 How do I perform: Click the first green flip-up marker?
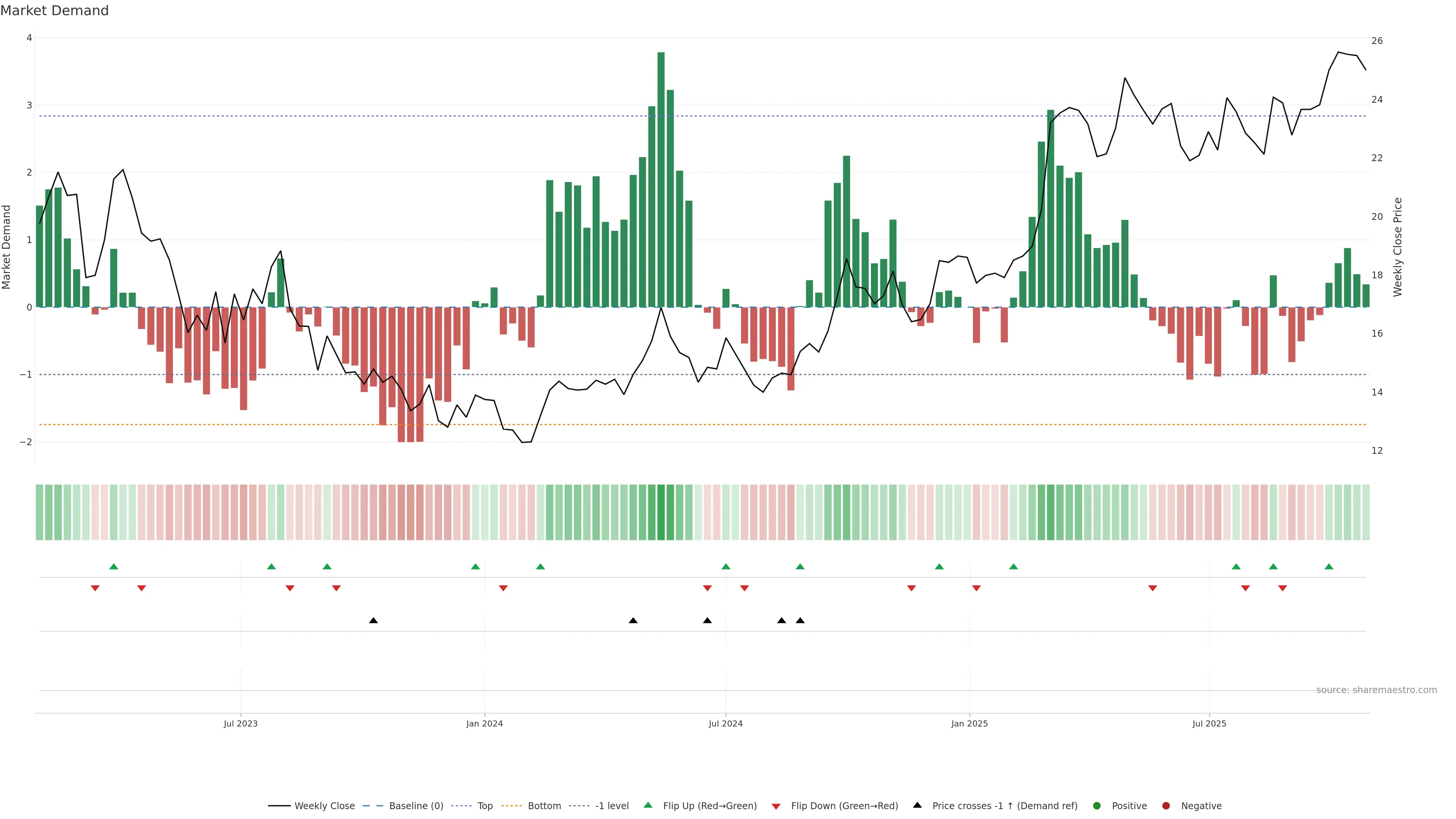(x=114, y=566)
